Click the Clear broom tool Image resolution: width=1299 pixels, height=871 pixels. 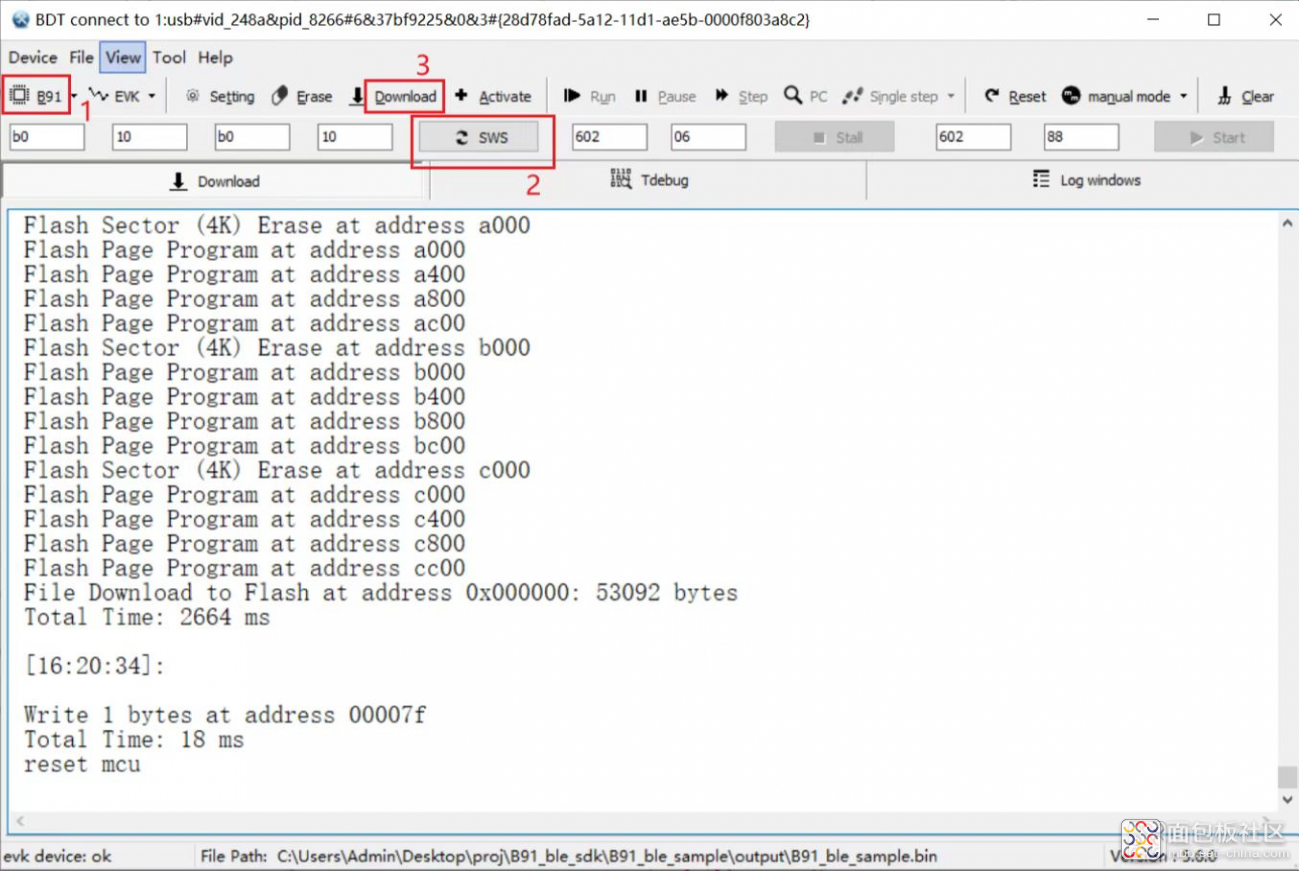(1246, 96)
